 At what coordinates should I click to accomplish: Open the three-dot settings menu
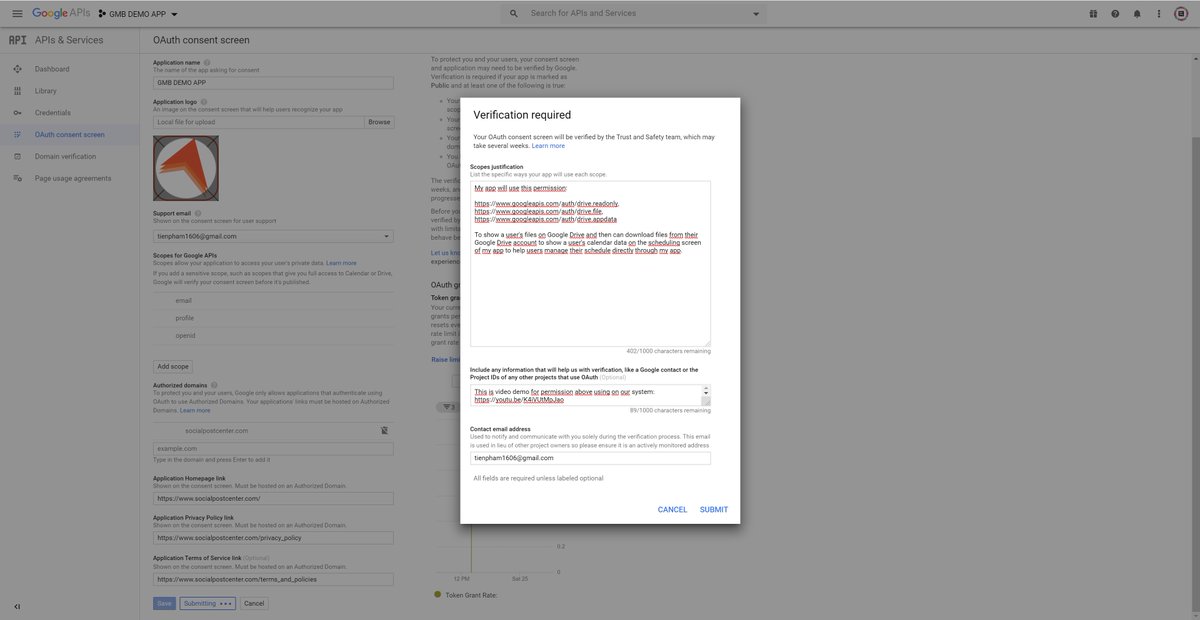[1159, 14]
